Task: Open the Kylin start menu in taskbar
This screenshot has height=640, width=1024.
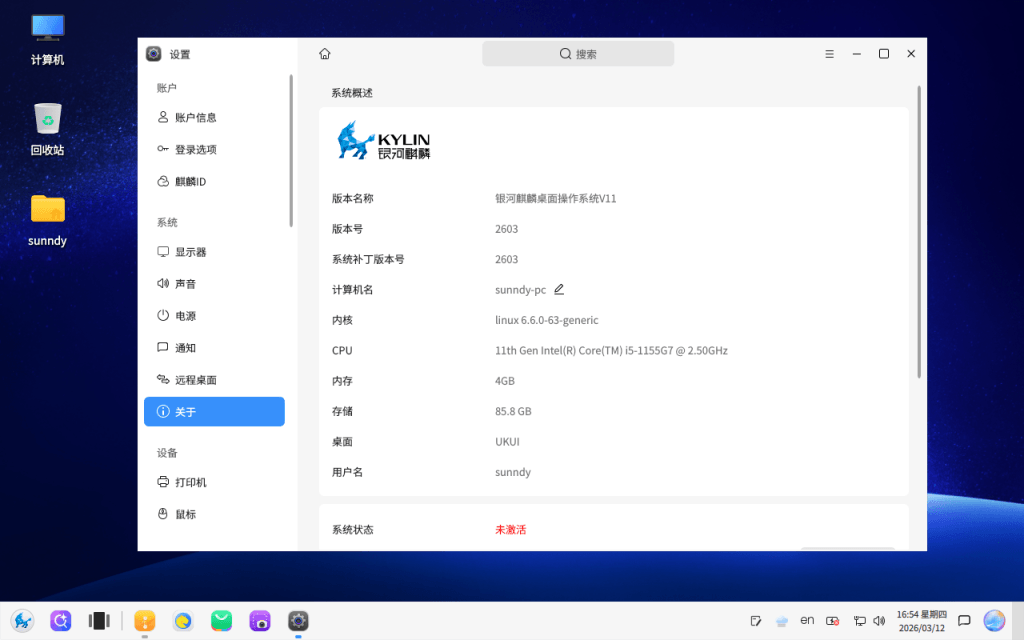Action: coord(22,620)
